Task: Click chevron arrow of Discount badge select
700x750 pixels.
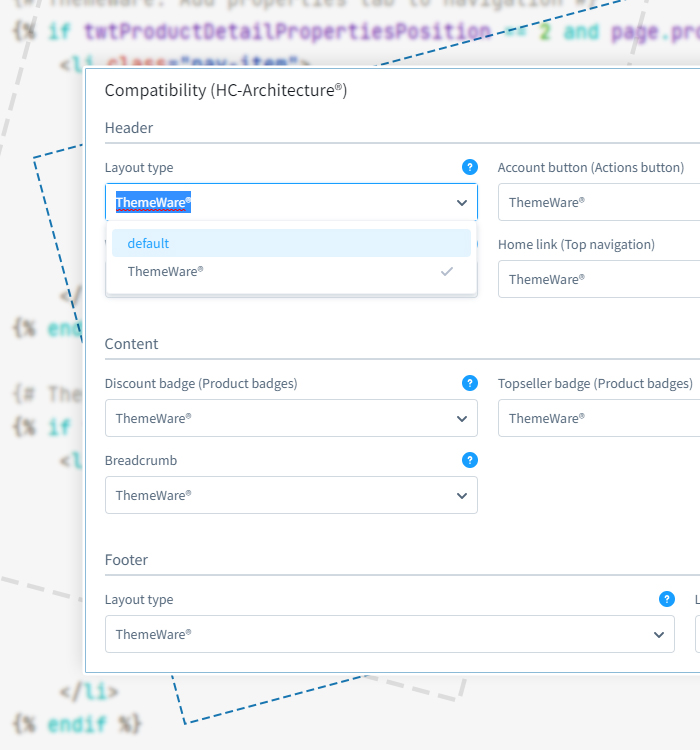Action: (x=461, y=418)
